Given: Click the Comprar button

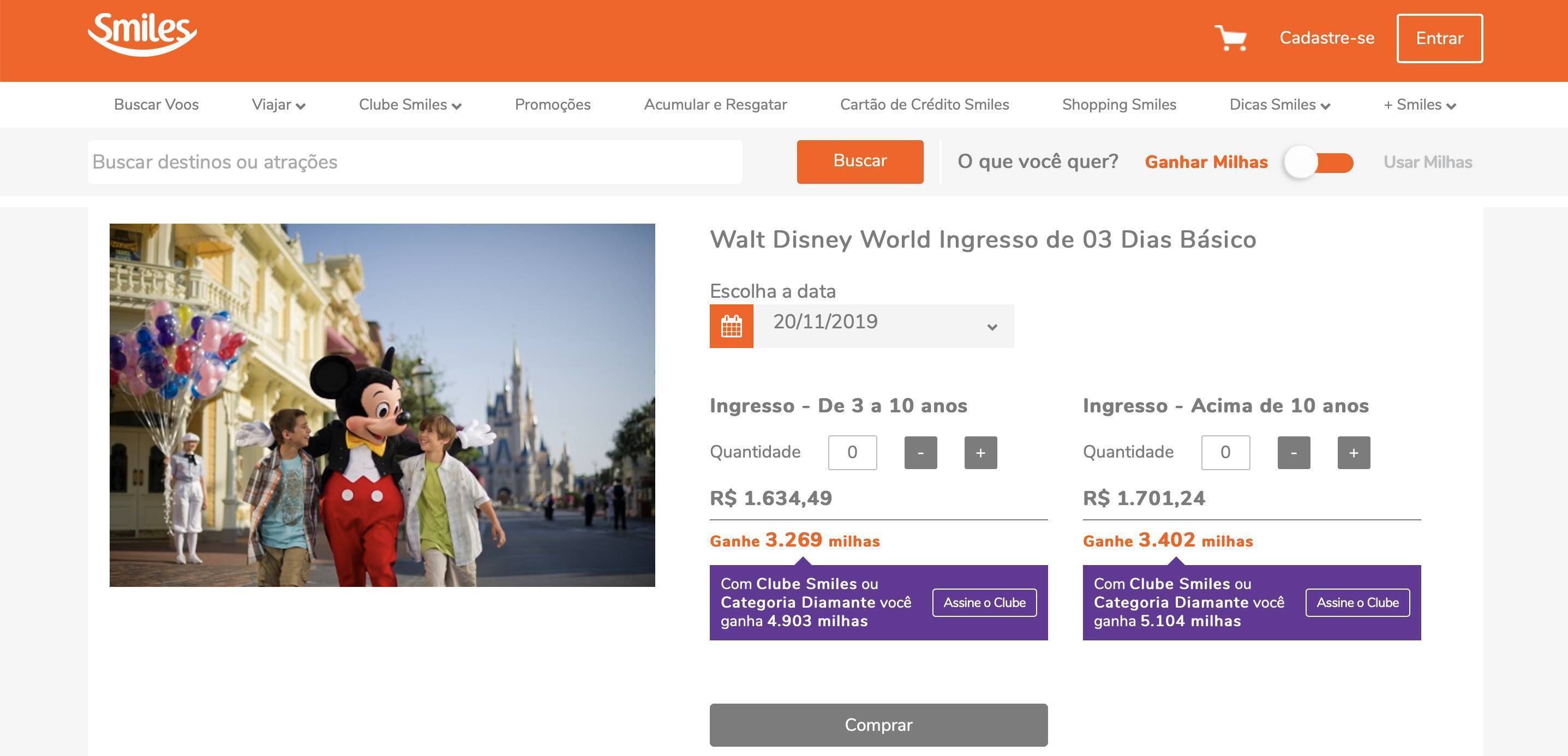Looking at the screenshot, I should (878, 725).
